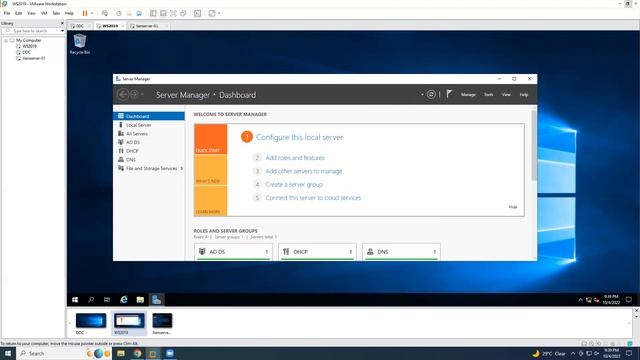Select the Learn More tile section
This screenshot has width=640, height=360.
point(211,200)
